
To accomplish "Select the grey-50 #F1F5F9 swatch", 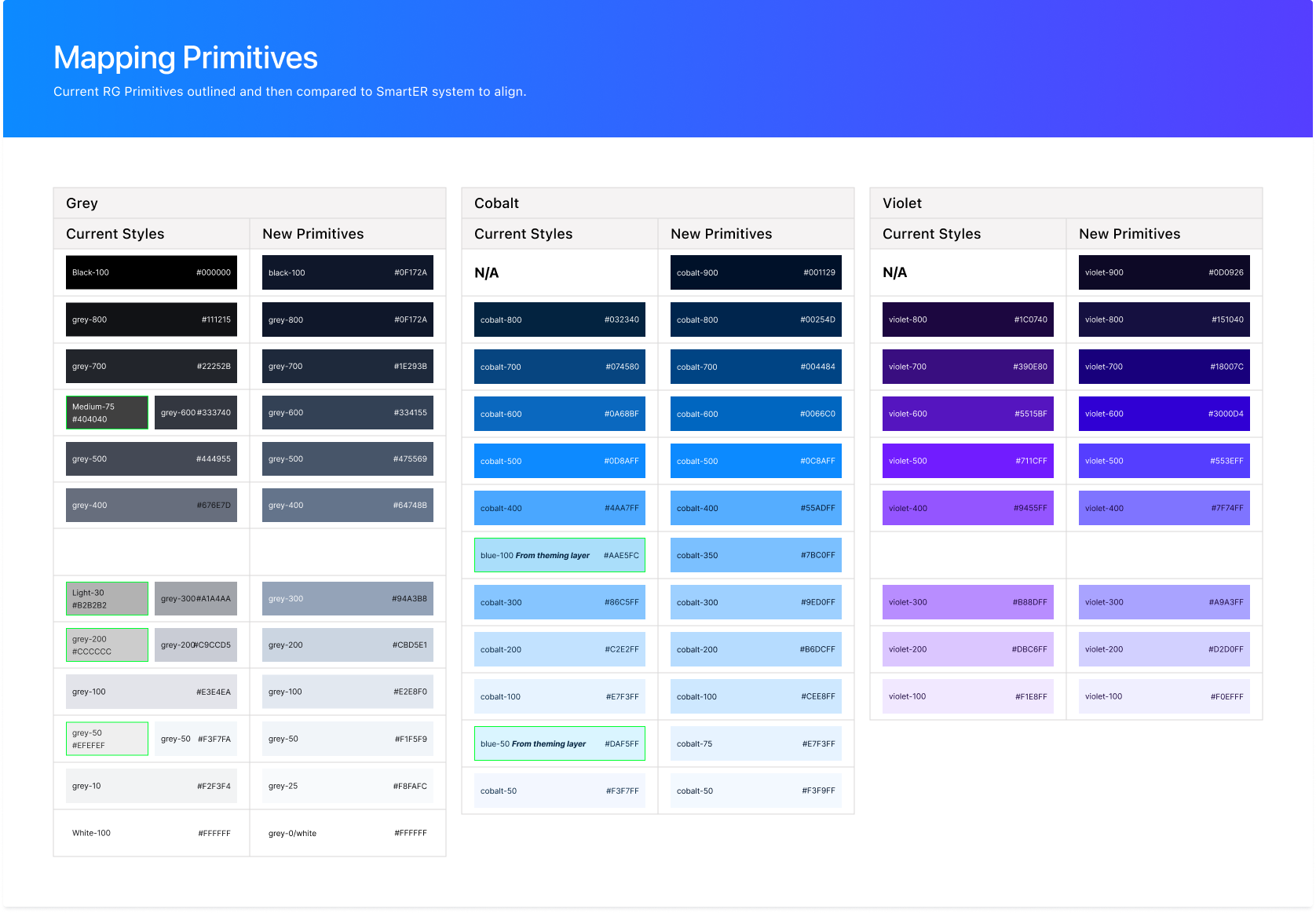I will click(348, 739).
